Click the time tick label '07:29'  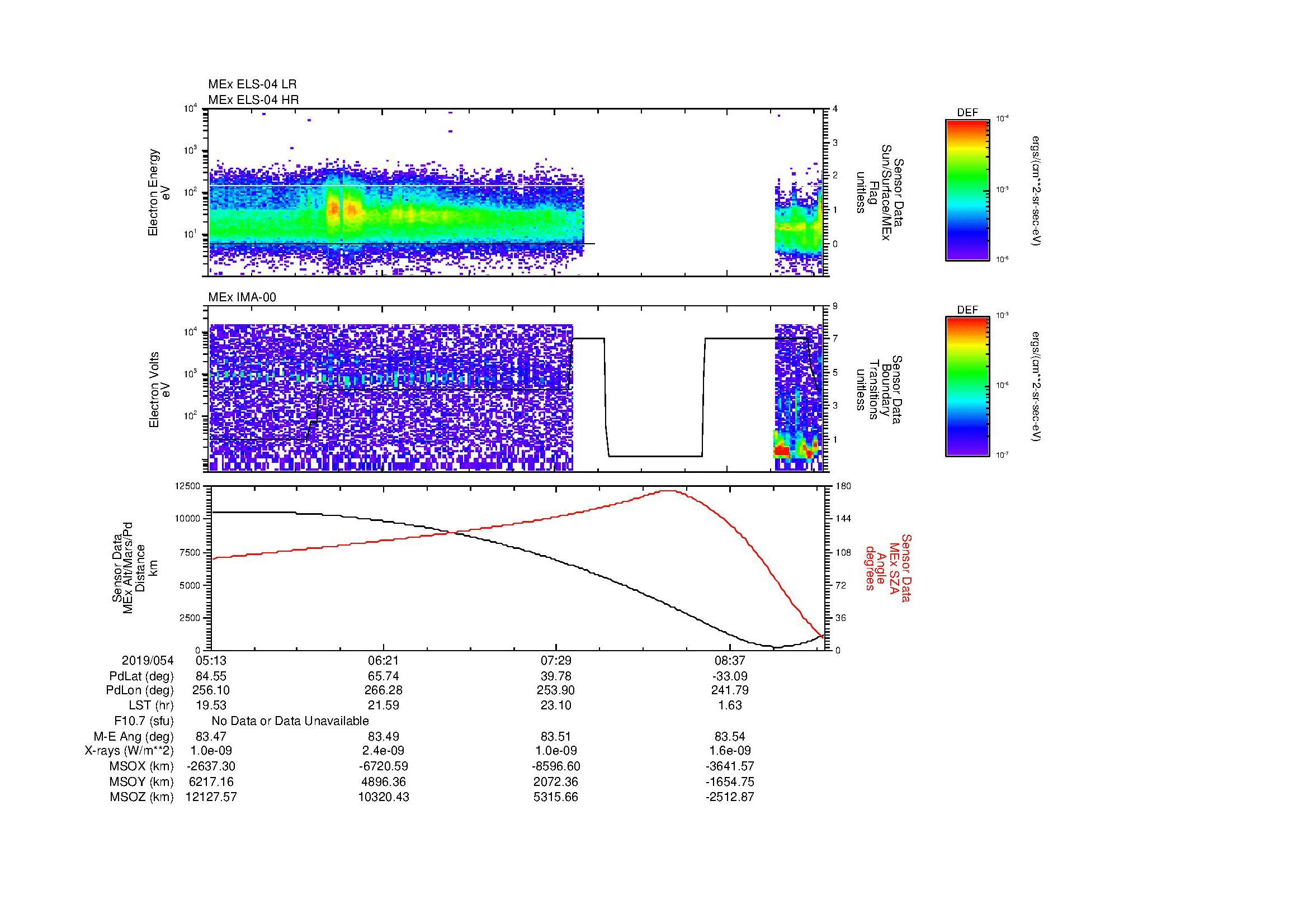pyautogui.click(x=556, y=660)
